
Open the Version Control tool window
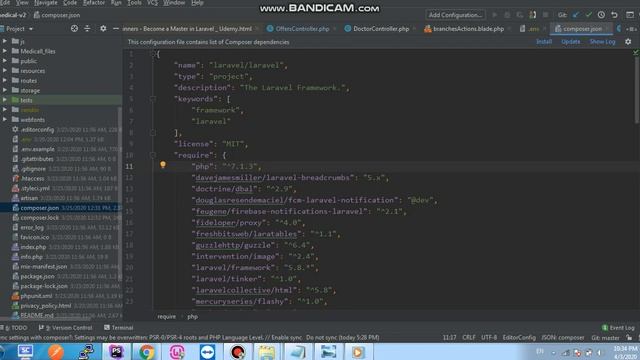click(x=65, y=328)
